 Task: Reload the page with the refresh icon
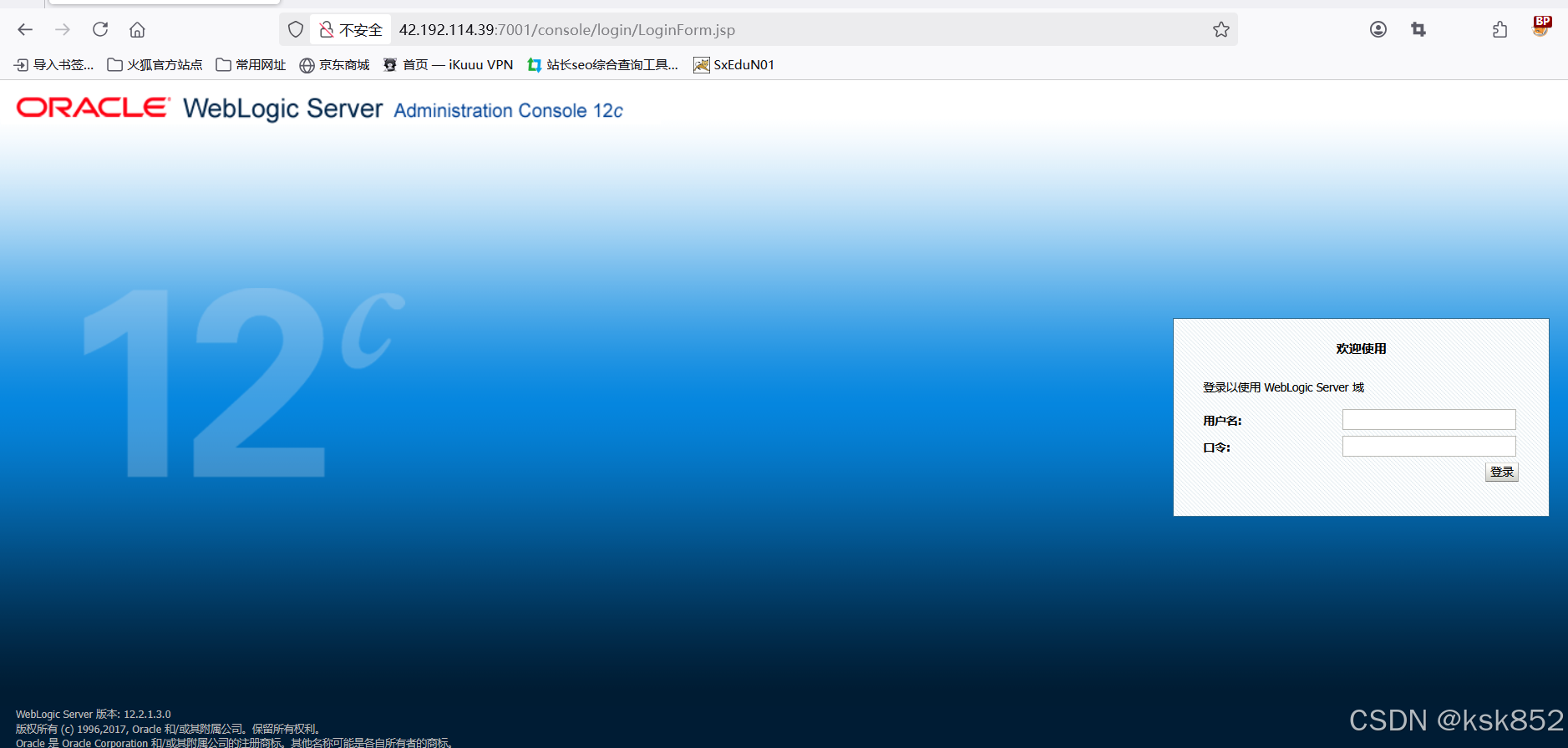point(100,29)
